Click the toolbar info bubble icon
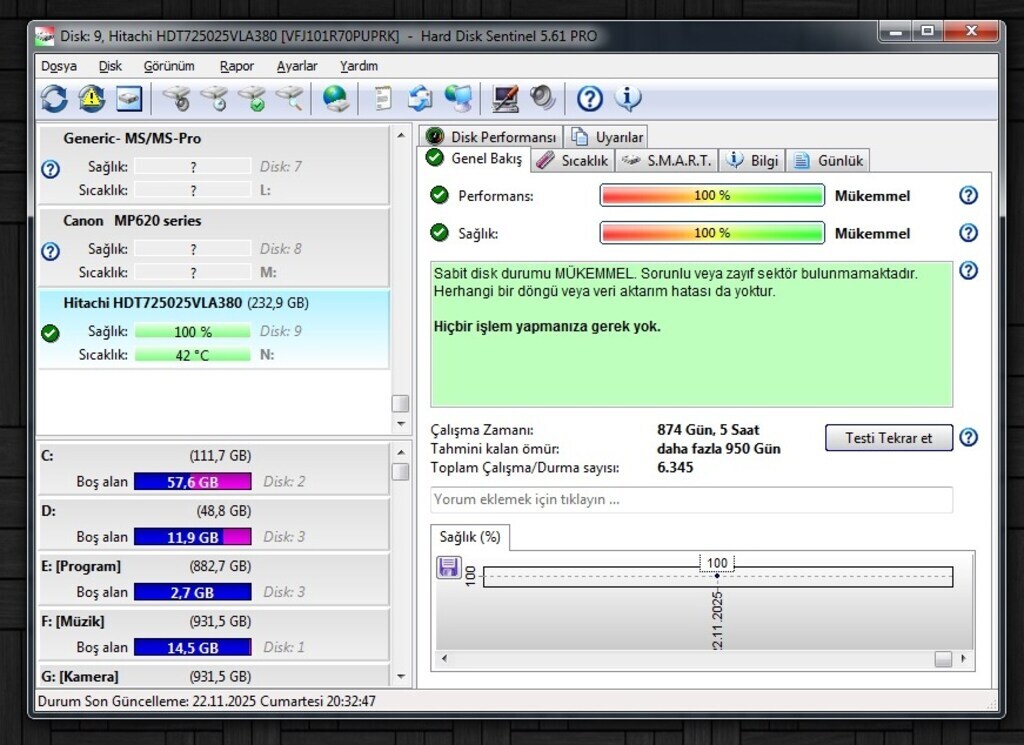1024x745 pixels. coord(628,98)
